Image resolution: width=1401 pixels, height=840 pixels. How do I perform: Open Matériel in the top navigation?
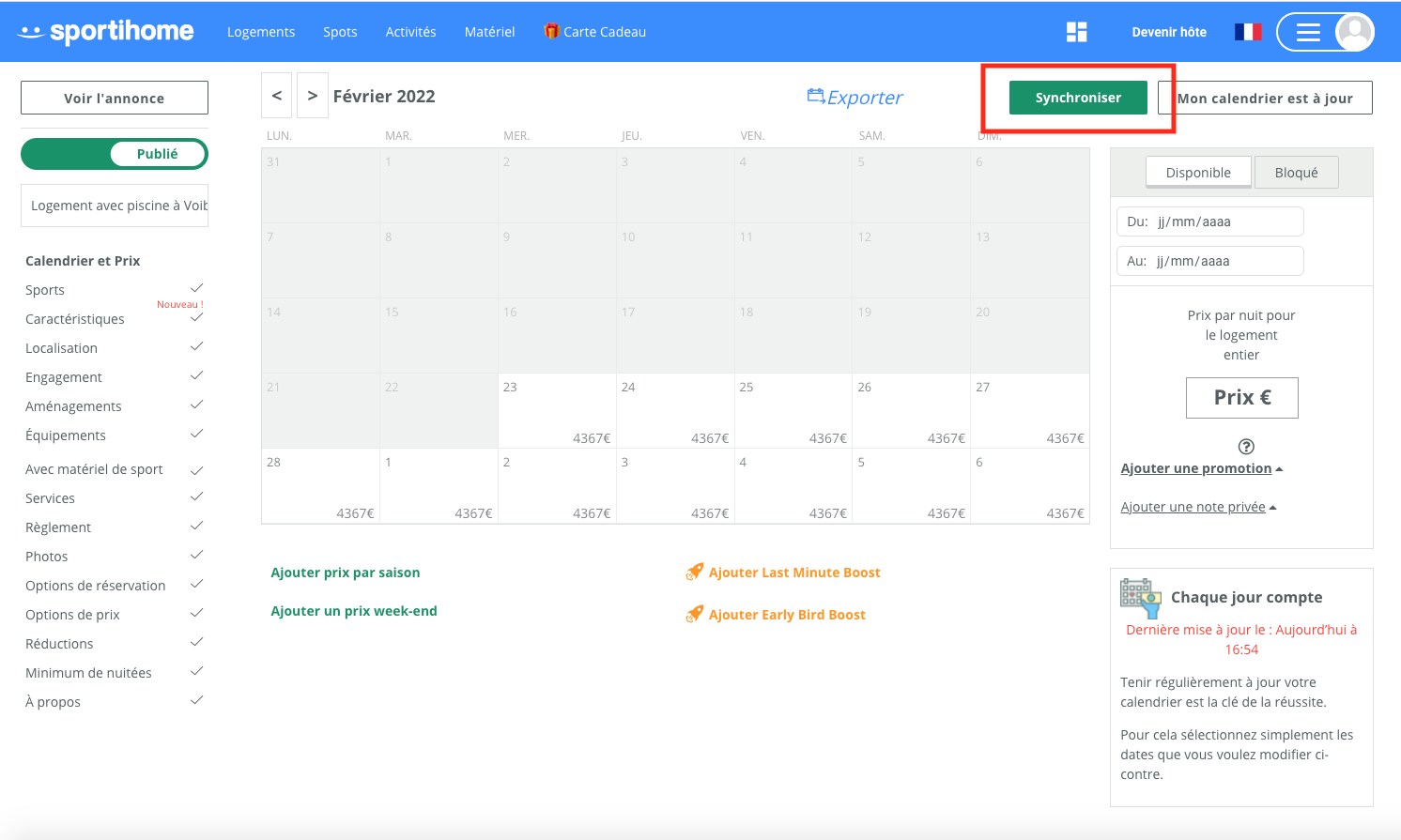[x=489, y=32]
